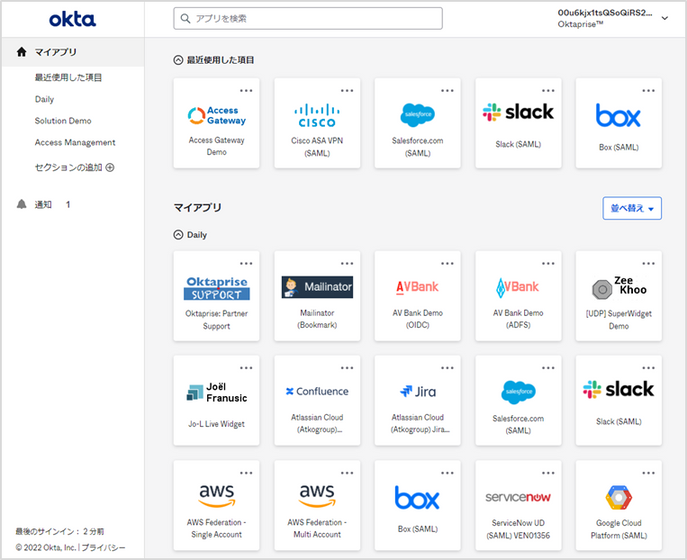Open AV Bank Demo (OIDC) app
687x560 pixels.
point(418,296)
